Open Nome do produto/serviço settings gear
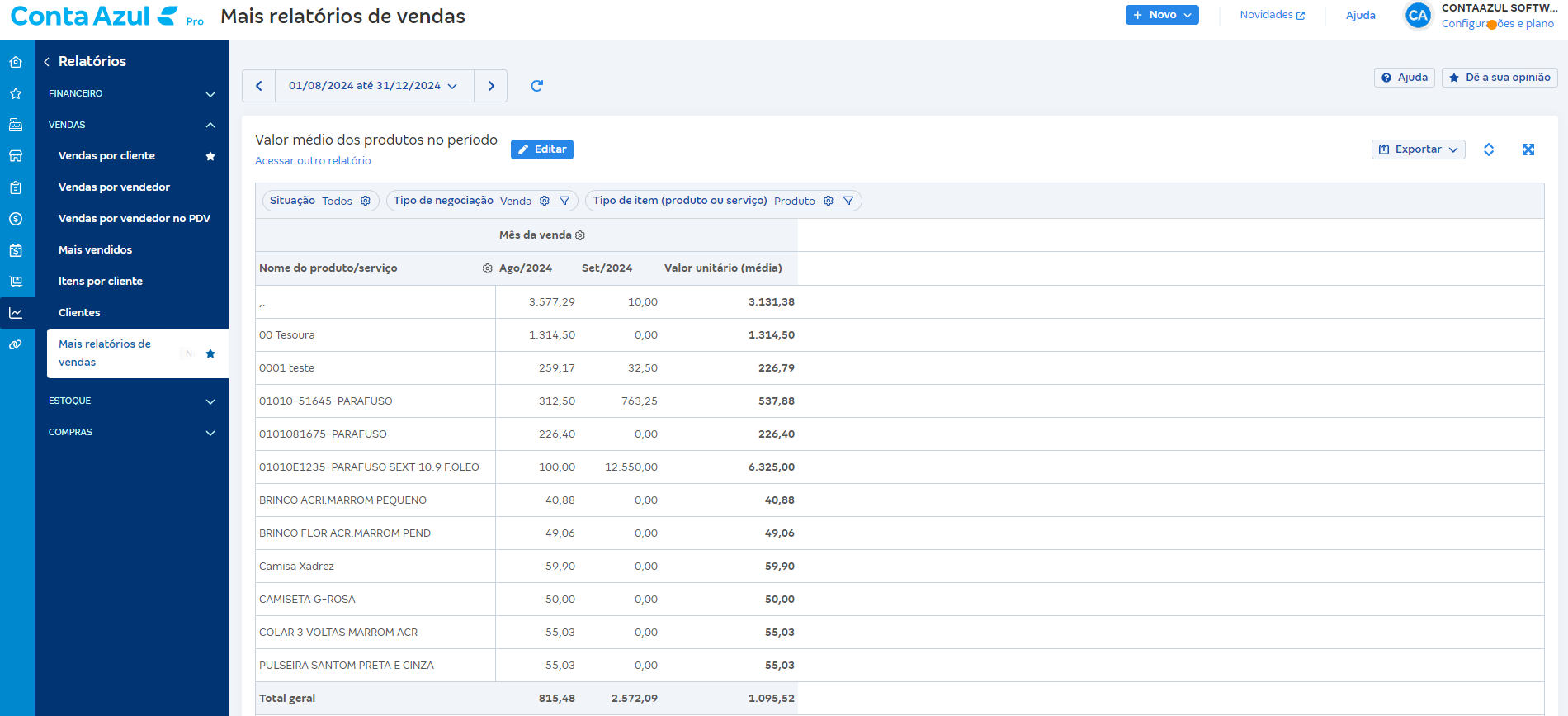 click(x=488, y=268)
